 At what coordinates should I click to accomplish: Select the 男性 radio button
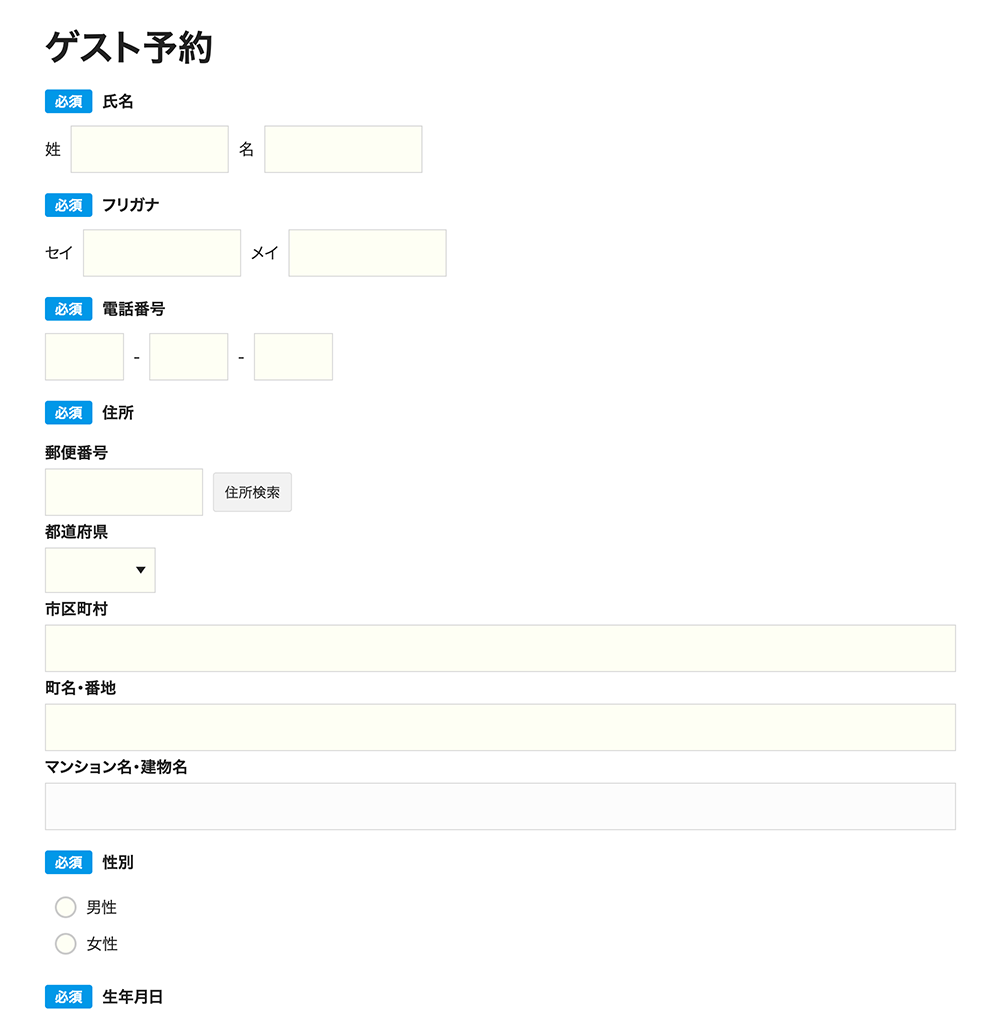[66, 907]
